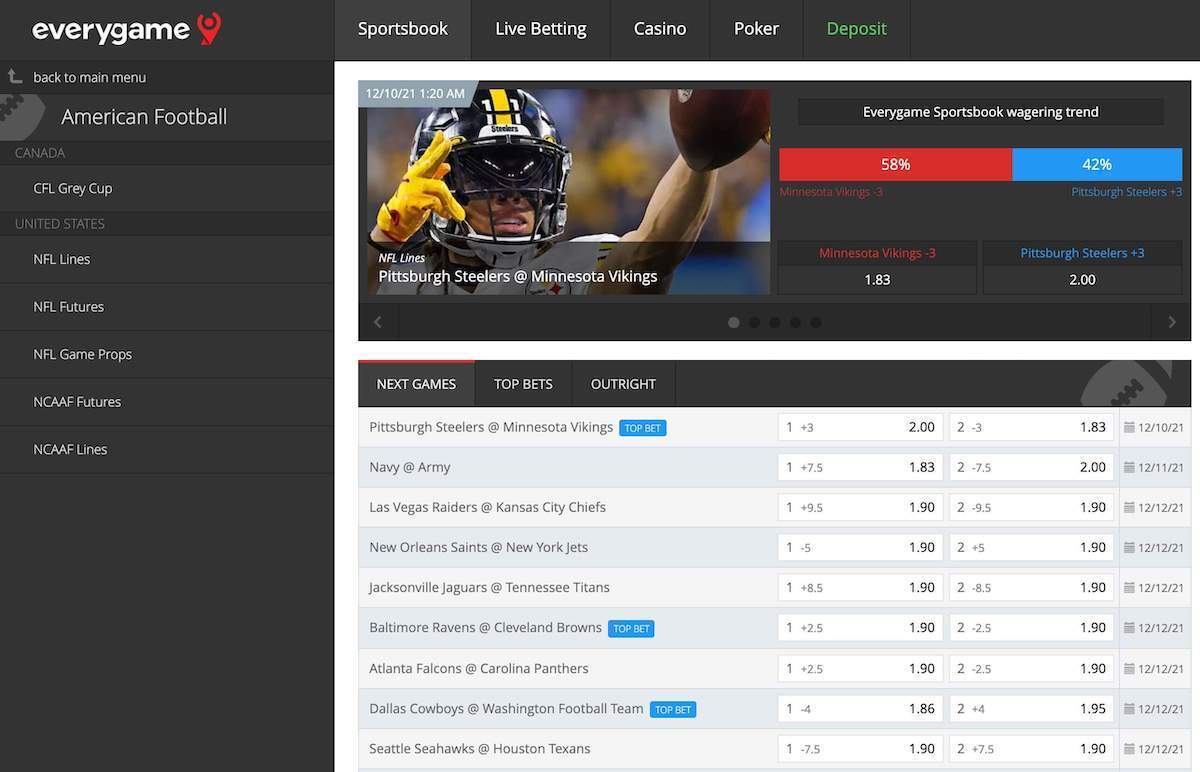Viewport: 1200px width, 772px height.
Task: Click calendar icon for Navy @ Army game
Action: pos(1129,467)
